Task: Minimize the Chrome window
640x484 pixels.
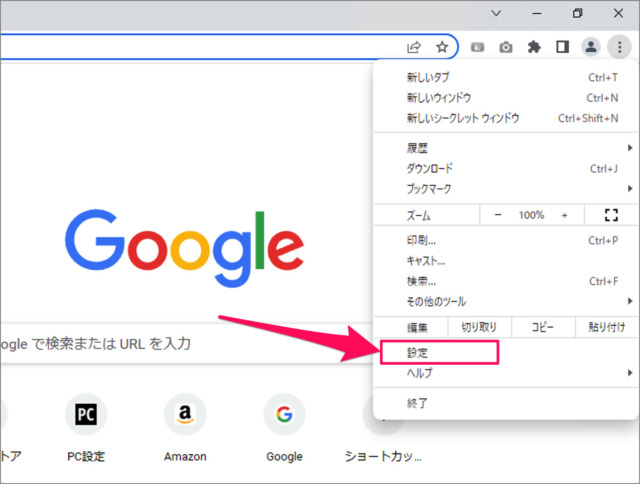Action: click(x=537, y=13)
